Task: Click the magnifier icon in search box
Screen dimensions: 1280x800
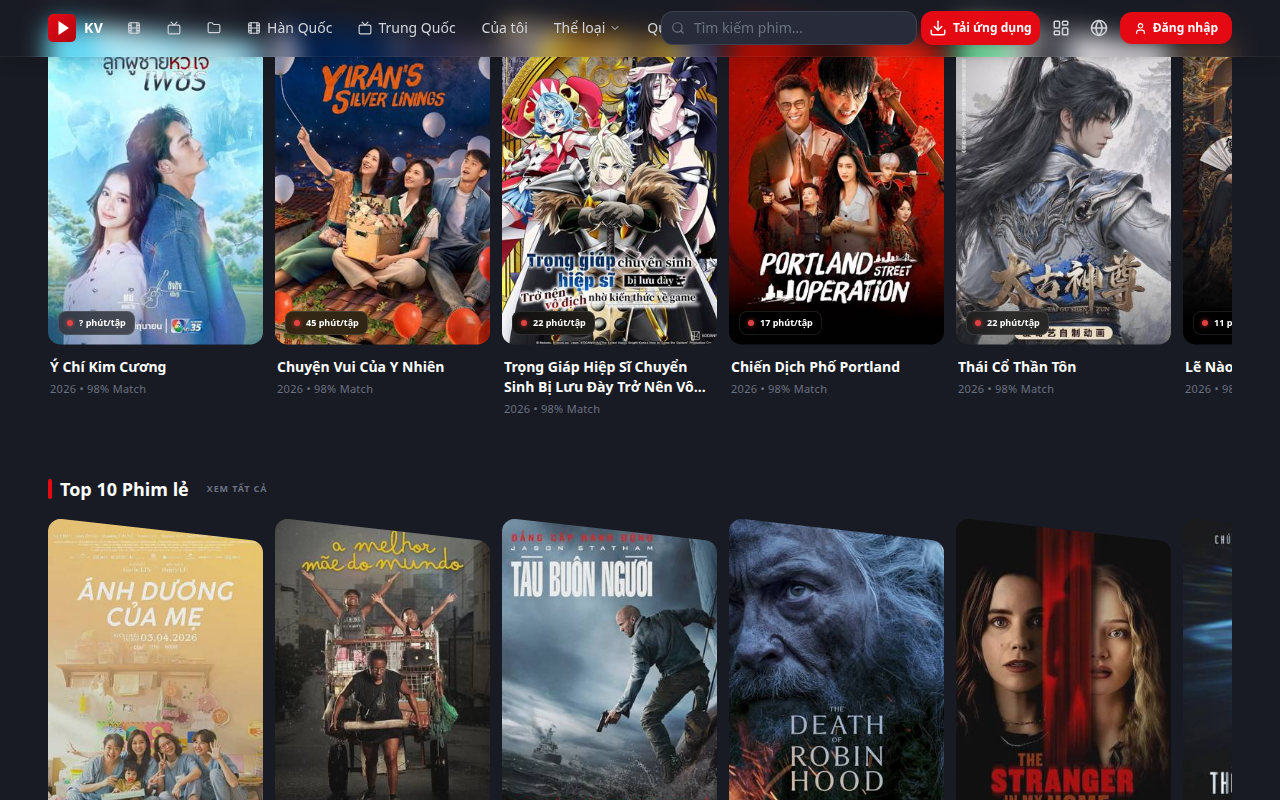Action: pyautogui.click(x=678, y=28)
